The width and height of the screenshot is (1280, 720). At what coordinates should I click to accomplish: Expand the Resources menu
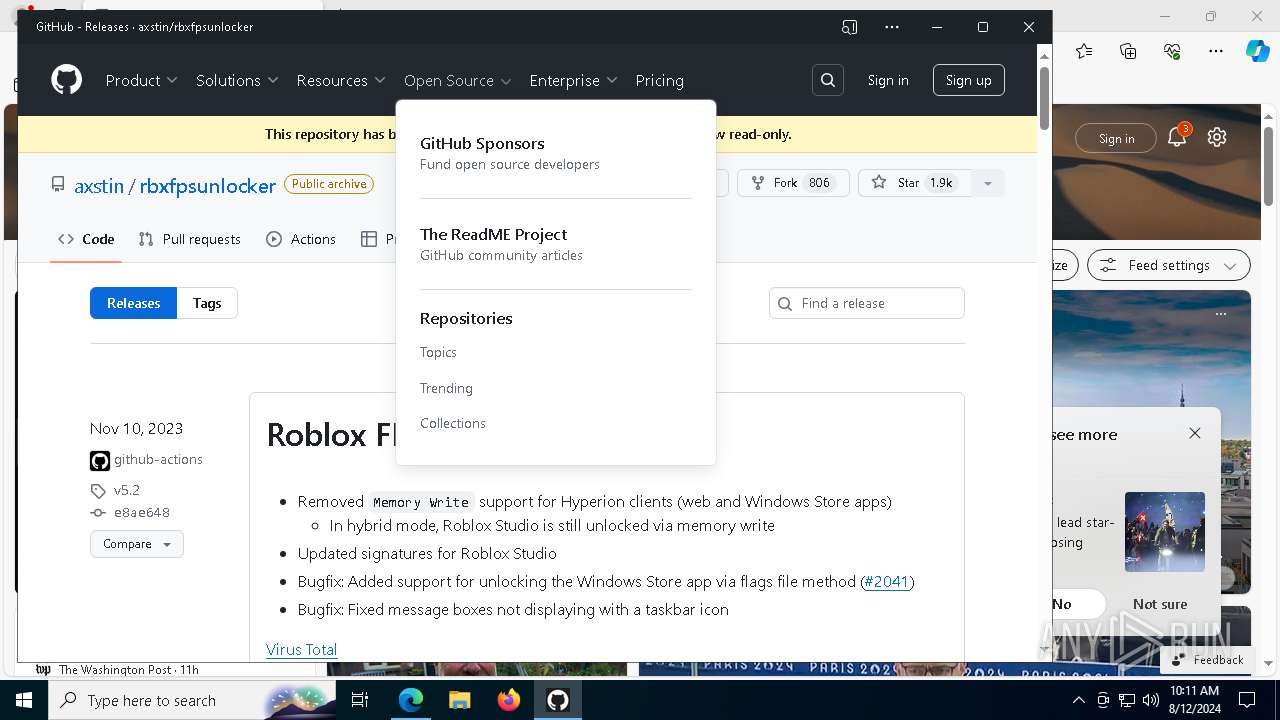click(x=341, y=80)
